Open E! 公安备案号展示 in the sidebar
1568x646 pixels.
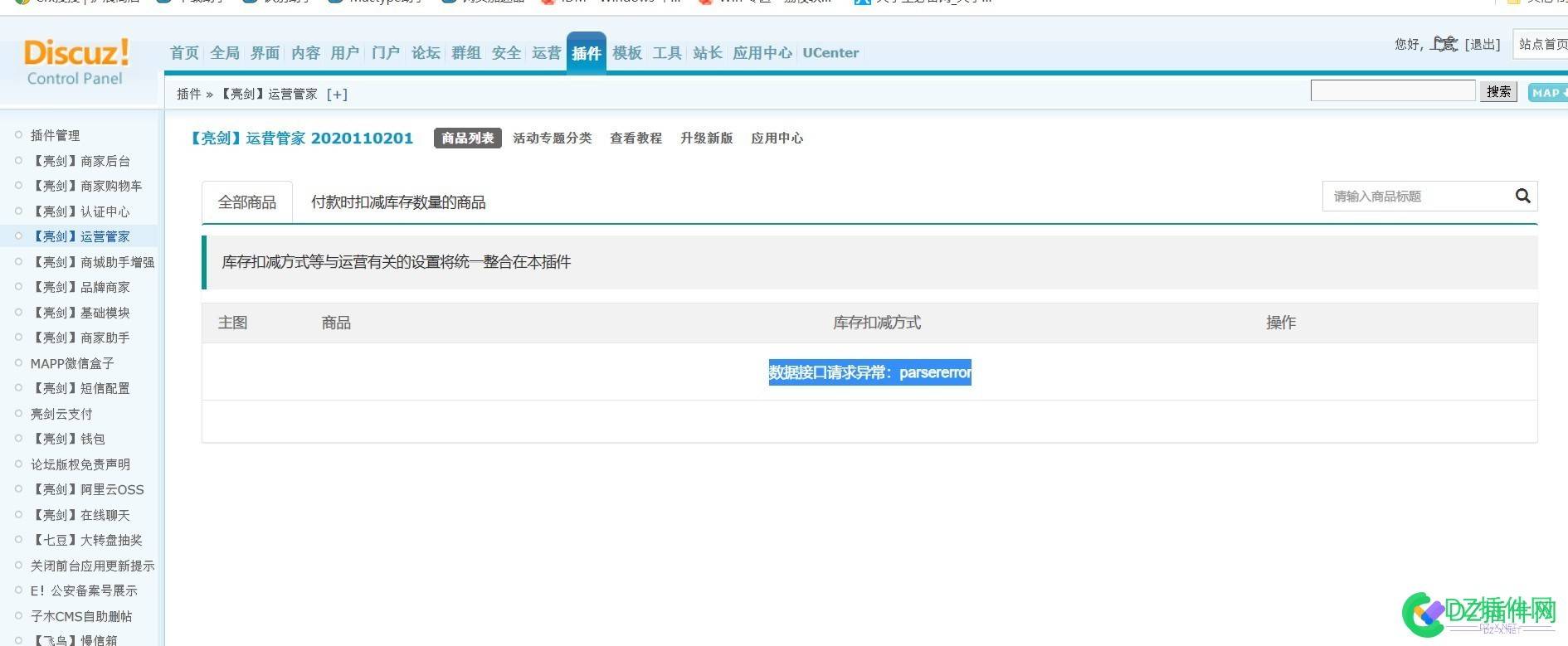click(84, 590)
